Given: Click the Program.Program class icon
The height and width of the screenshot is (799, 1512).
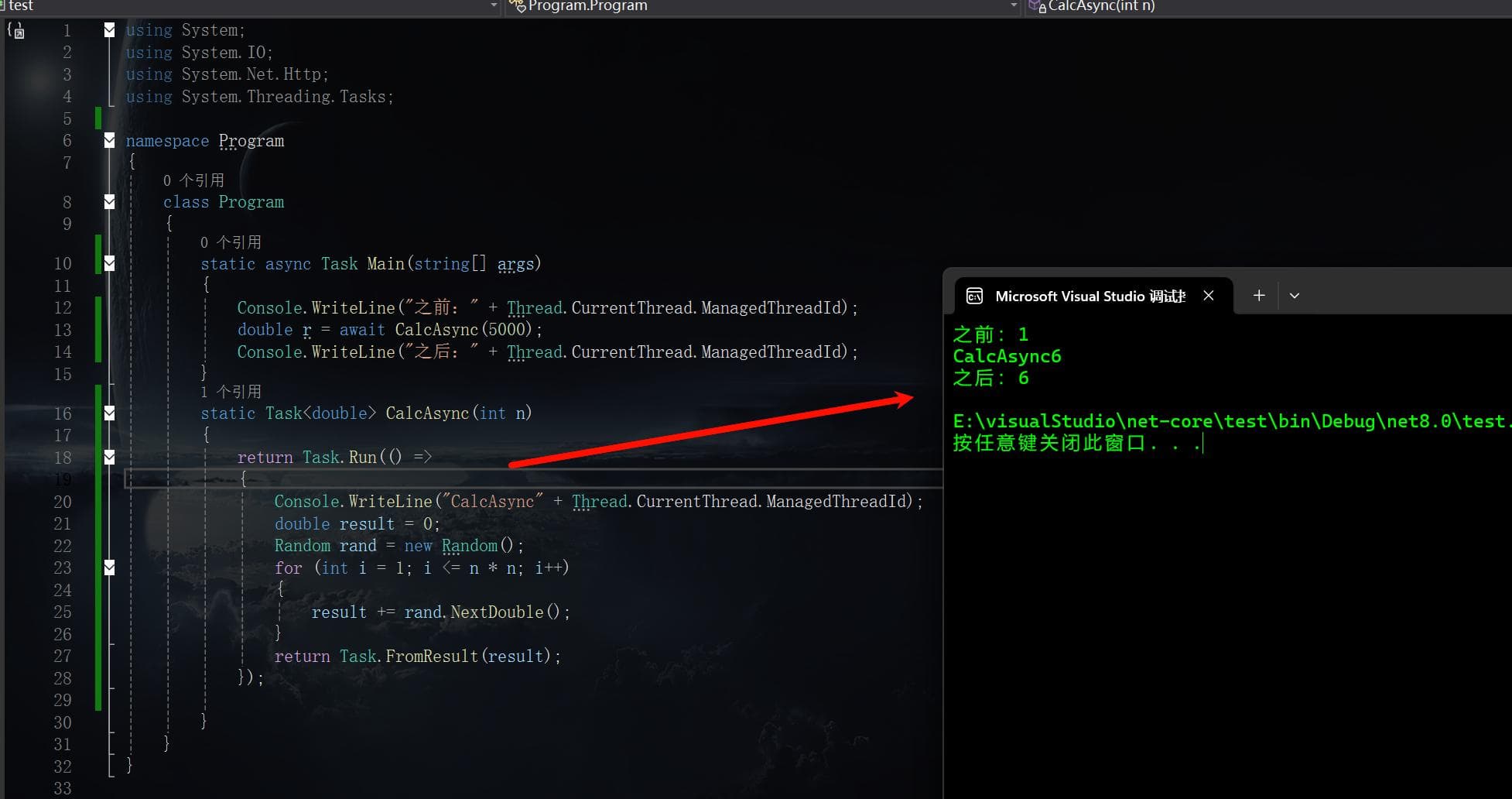Looking at the screenshot, I should coord(517,6).
